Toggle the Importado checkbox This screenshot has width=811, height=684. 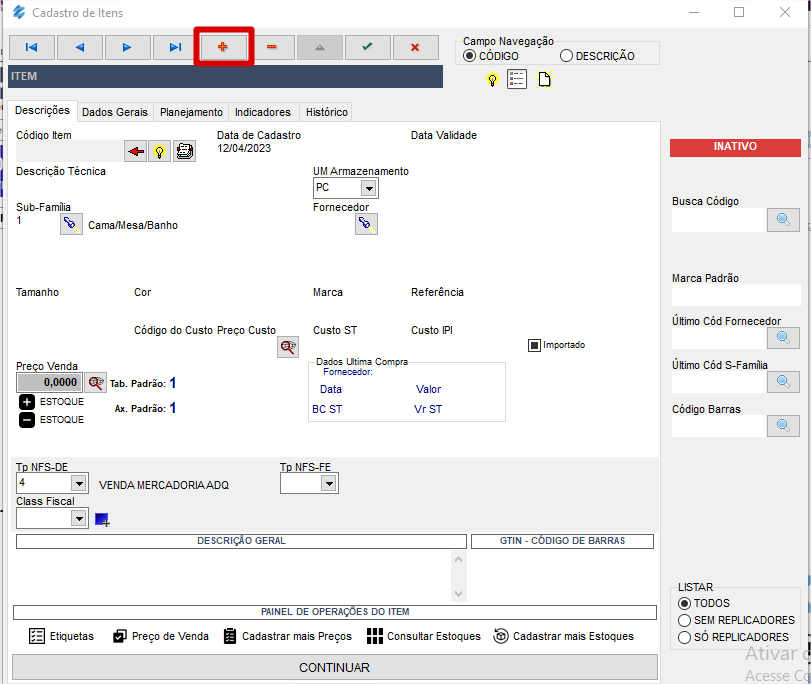coord(534,345)
